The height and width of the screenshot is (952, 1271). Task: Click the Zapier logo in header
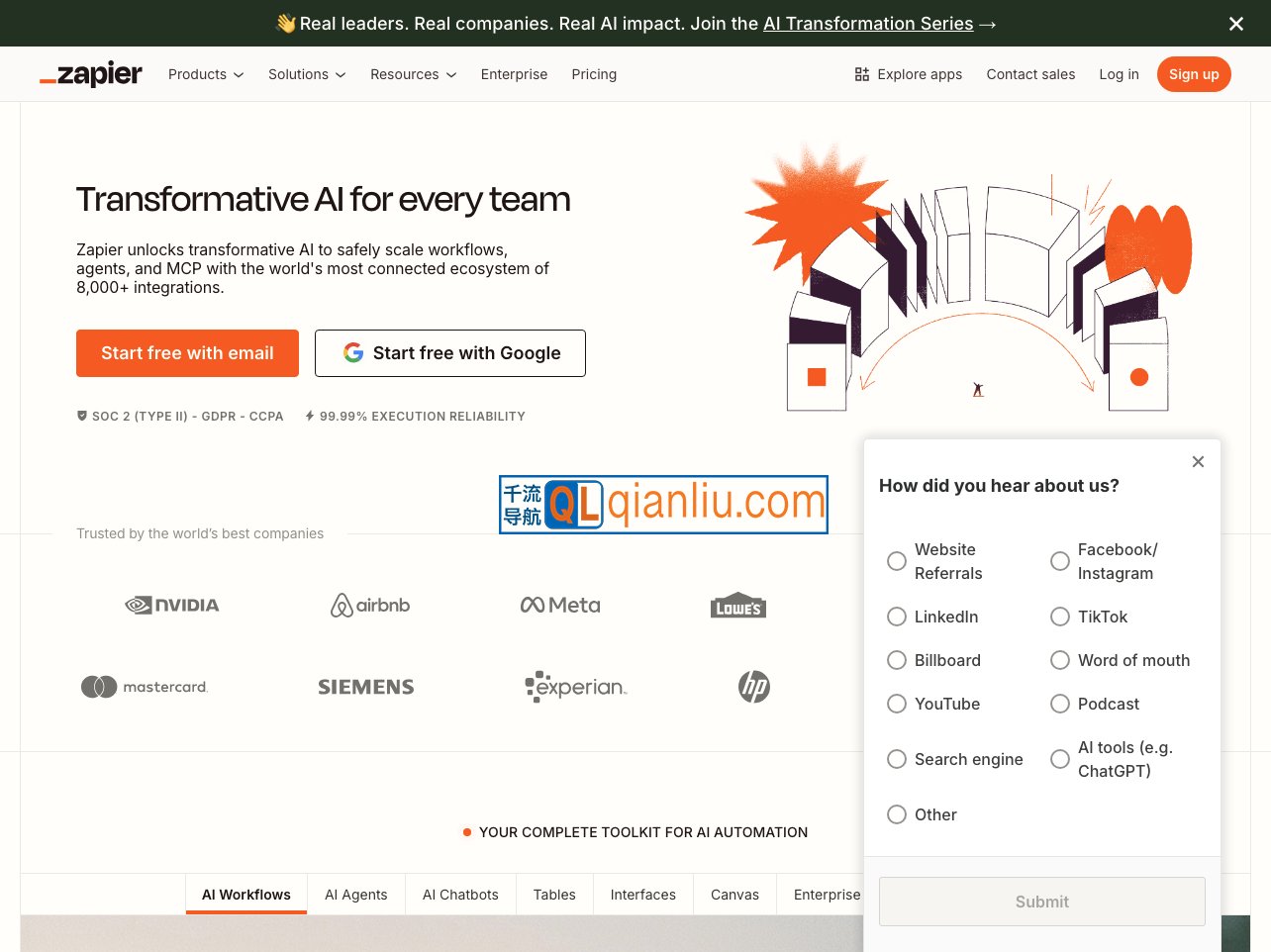tap(91, 74)
